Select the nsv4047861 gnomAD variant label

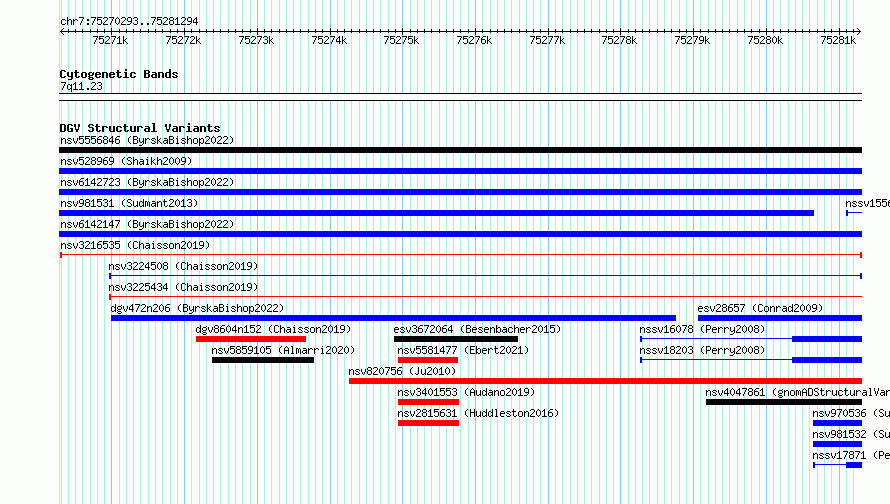coord(797,392)
